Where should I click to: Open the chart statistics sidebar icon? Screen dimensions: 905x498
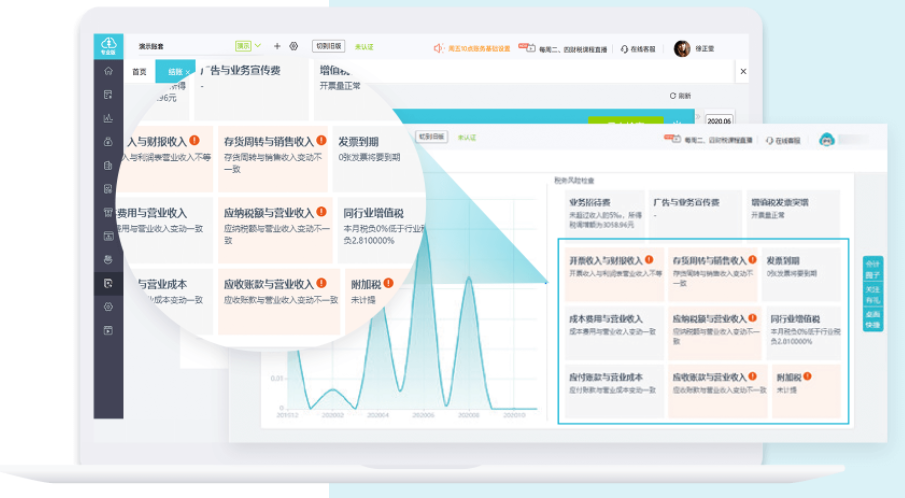(108, 118)
